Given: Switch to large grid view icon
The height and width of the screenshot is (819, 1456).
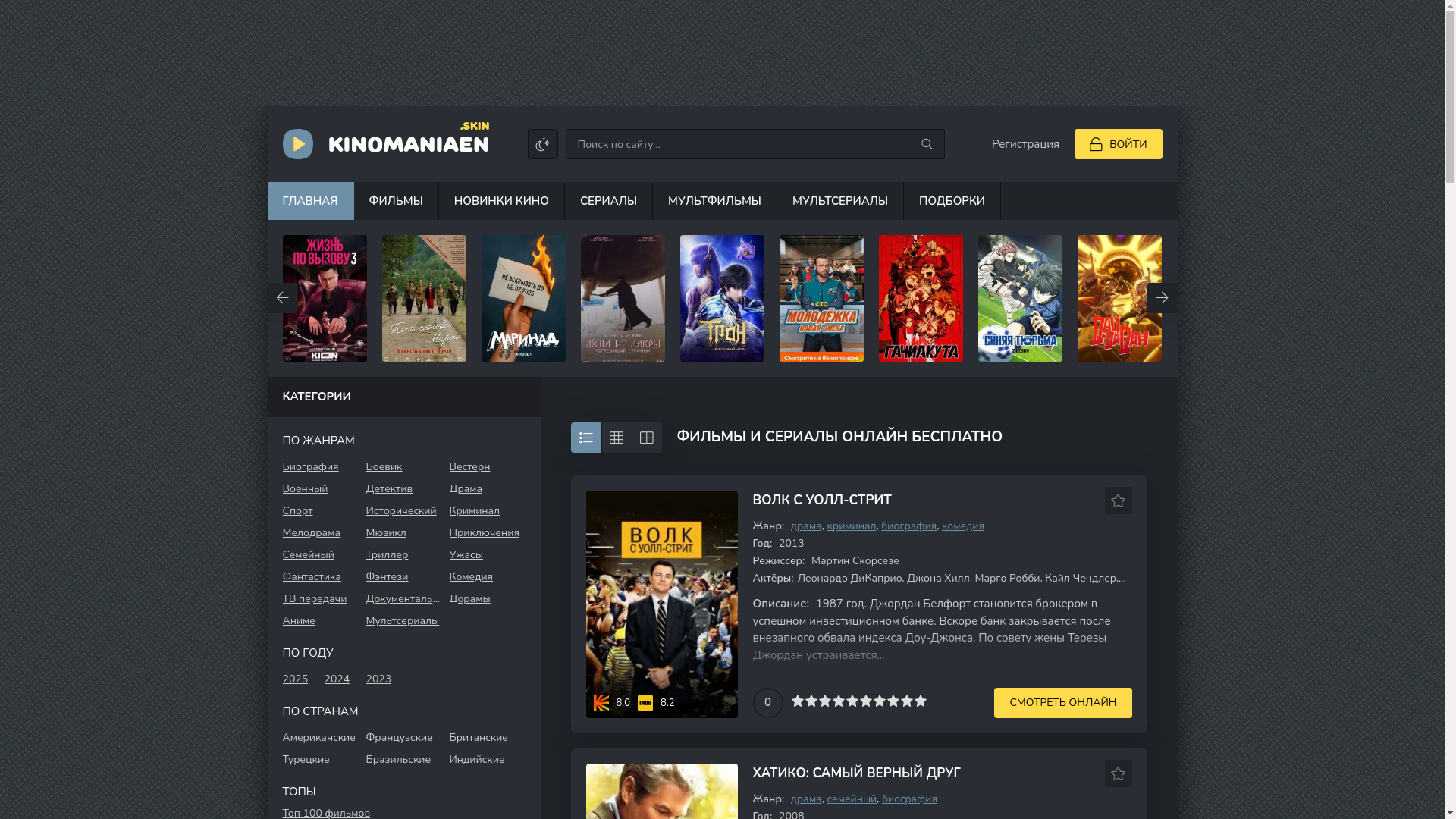Looking at the screenshot, I should [647, 438].
